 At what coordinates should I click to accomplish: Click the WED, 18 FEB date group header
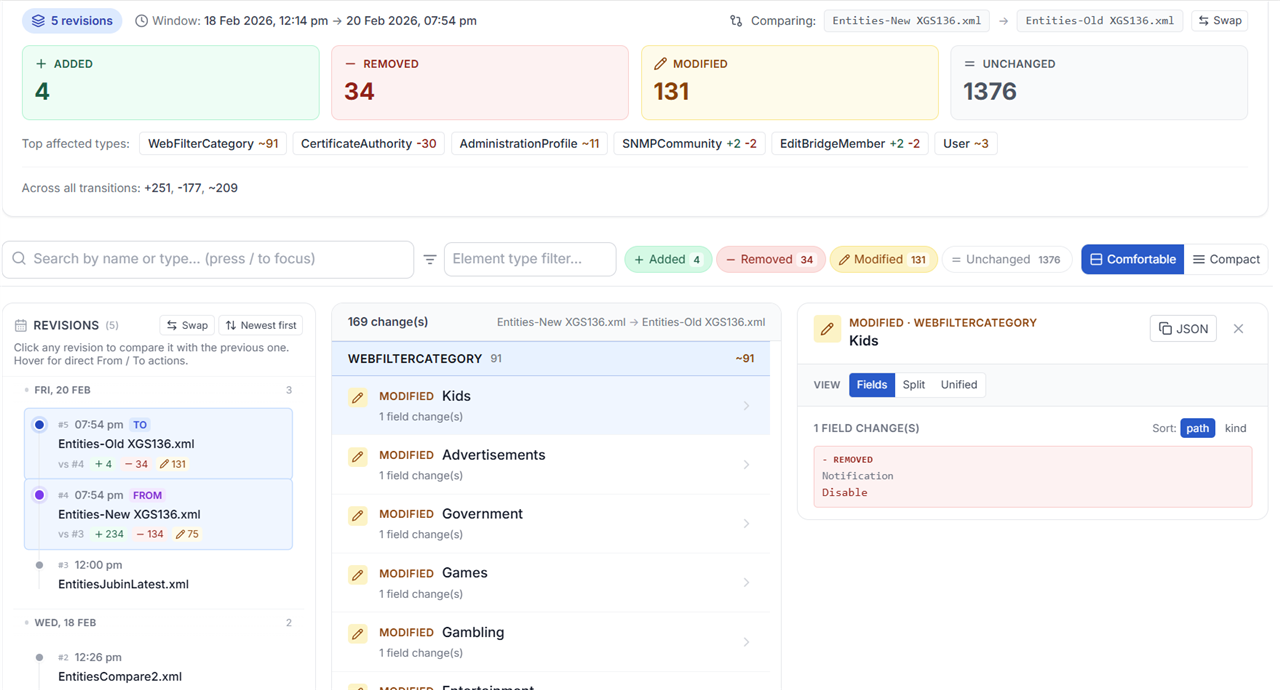[x=158, y=623]
